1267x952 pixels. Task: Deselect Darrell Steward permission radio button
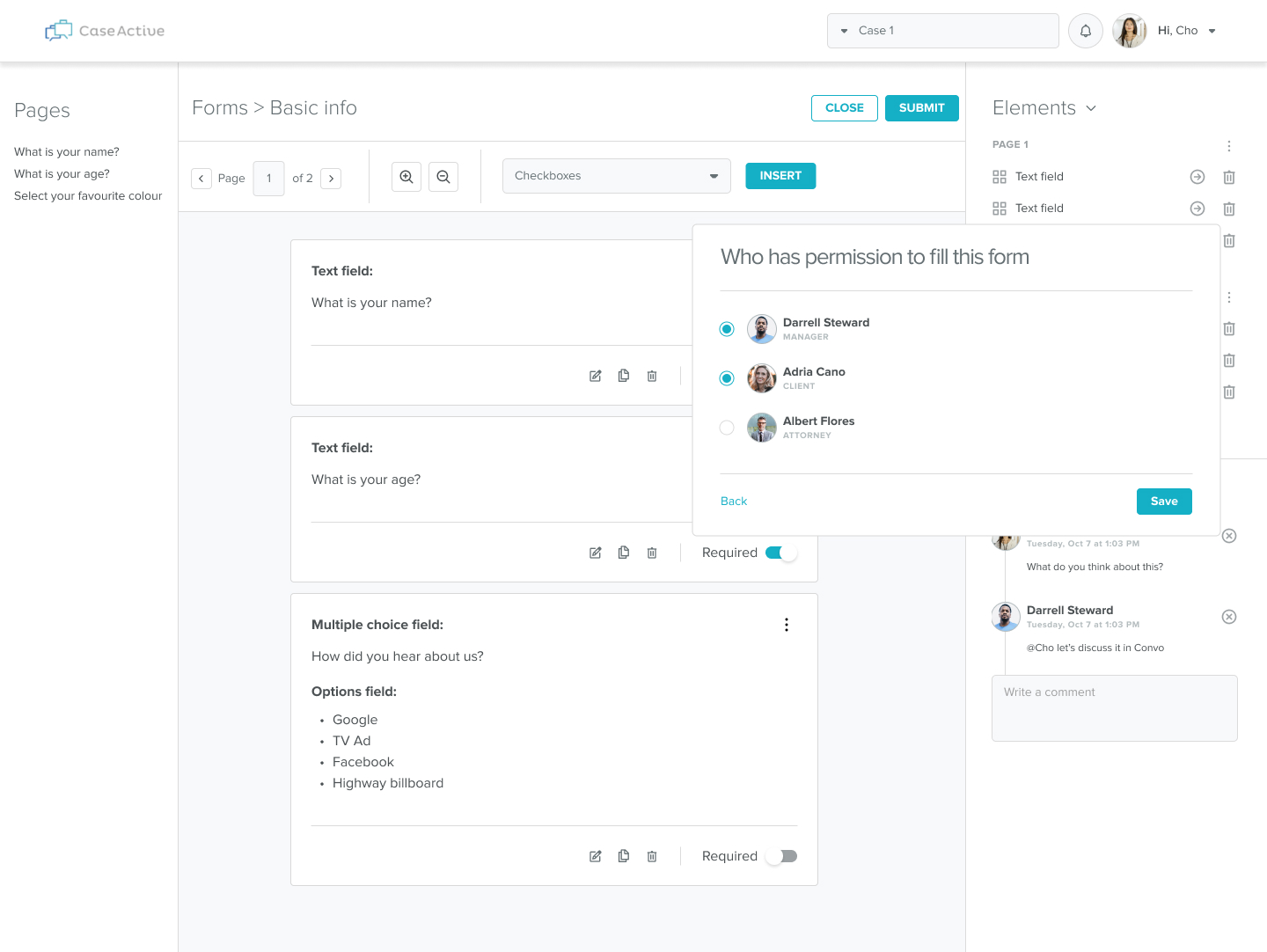click(x=727, y=329)
